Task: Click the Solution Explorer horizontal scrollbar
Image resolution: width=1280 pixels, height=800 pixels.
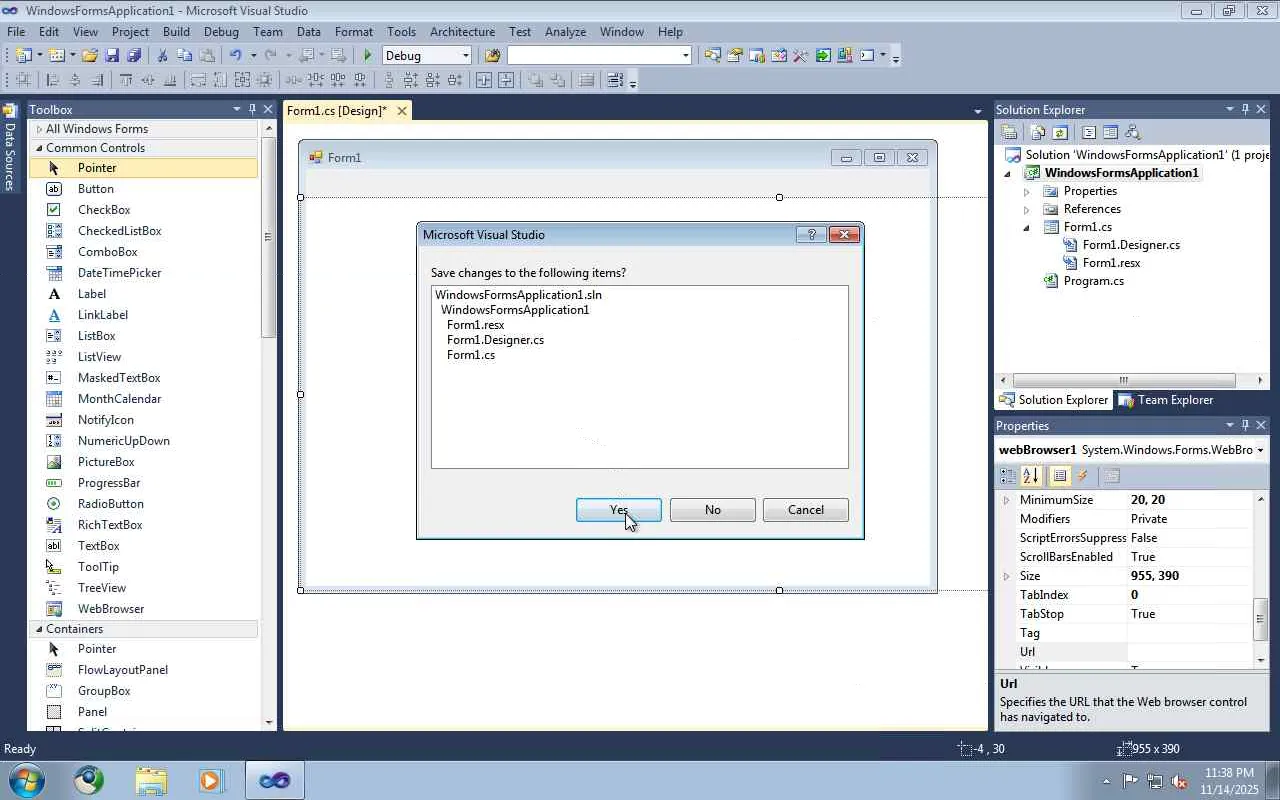Action: pyautogui.click(x=1124, y=380)
